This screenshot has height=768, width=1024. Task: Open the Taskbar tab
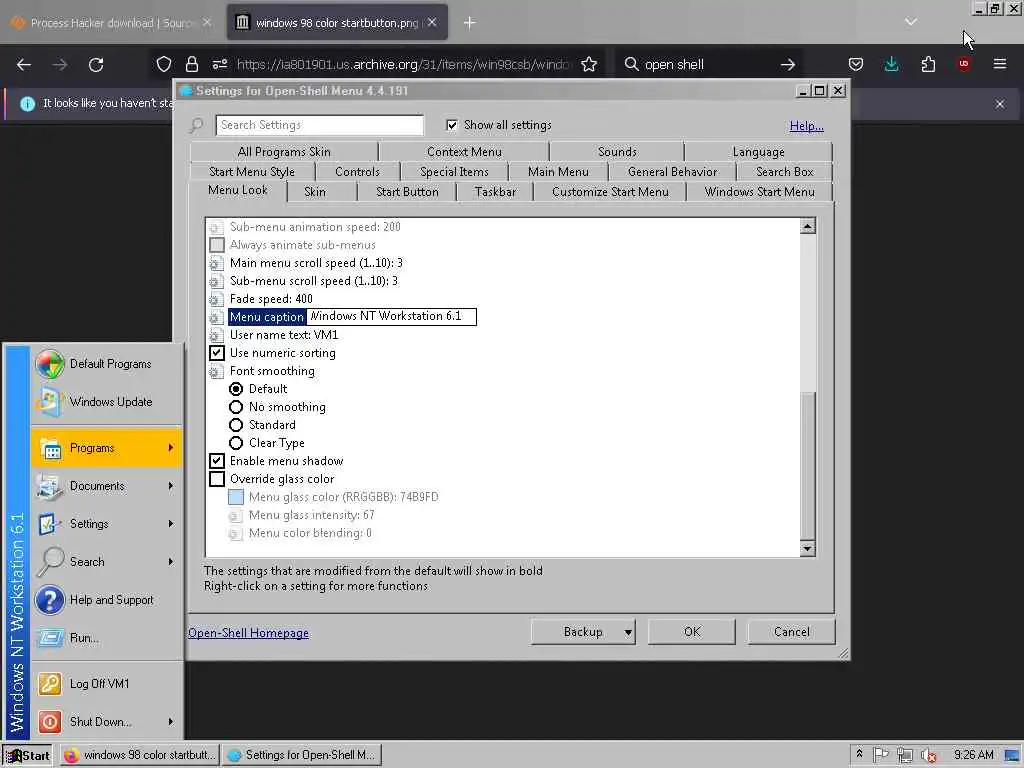tap(495, 191)
